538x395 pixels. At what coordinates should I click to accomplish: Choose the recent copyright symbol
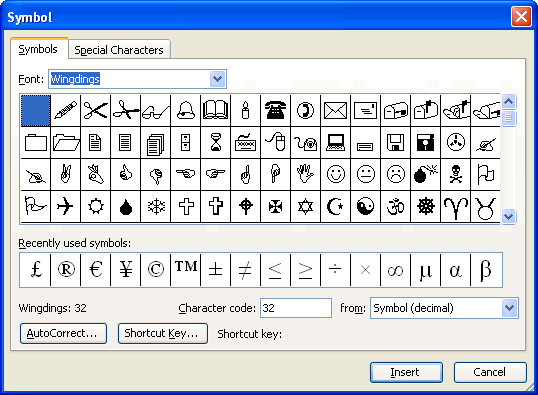156,270
